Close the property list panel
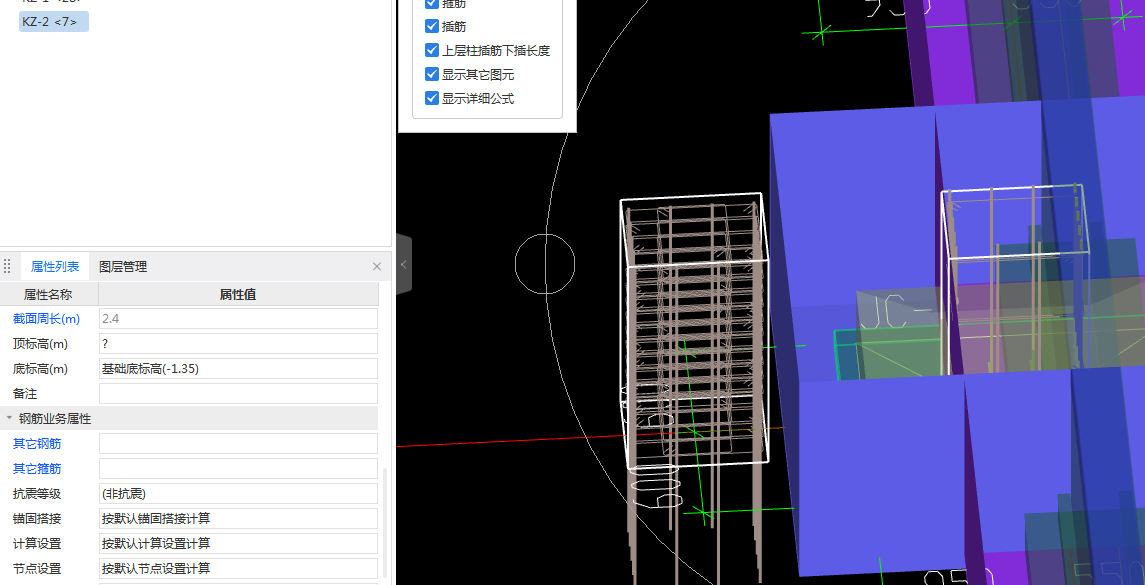This screenshot has height=585, width=1145. pyautogui.click(x=377, y=267)
